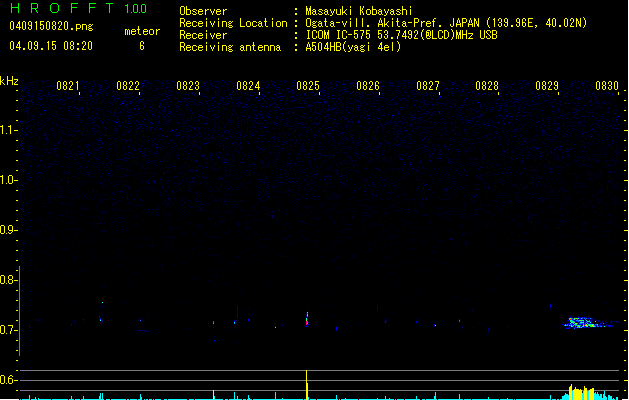Click the receiver value ICOM IC-575
The image size is (629, 400).
[x=339, y=35]
